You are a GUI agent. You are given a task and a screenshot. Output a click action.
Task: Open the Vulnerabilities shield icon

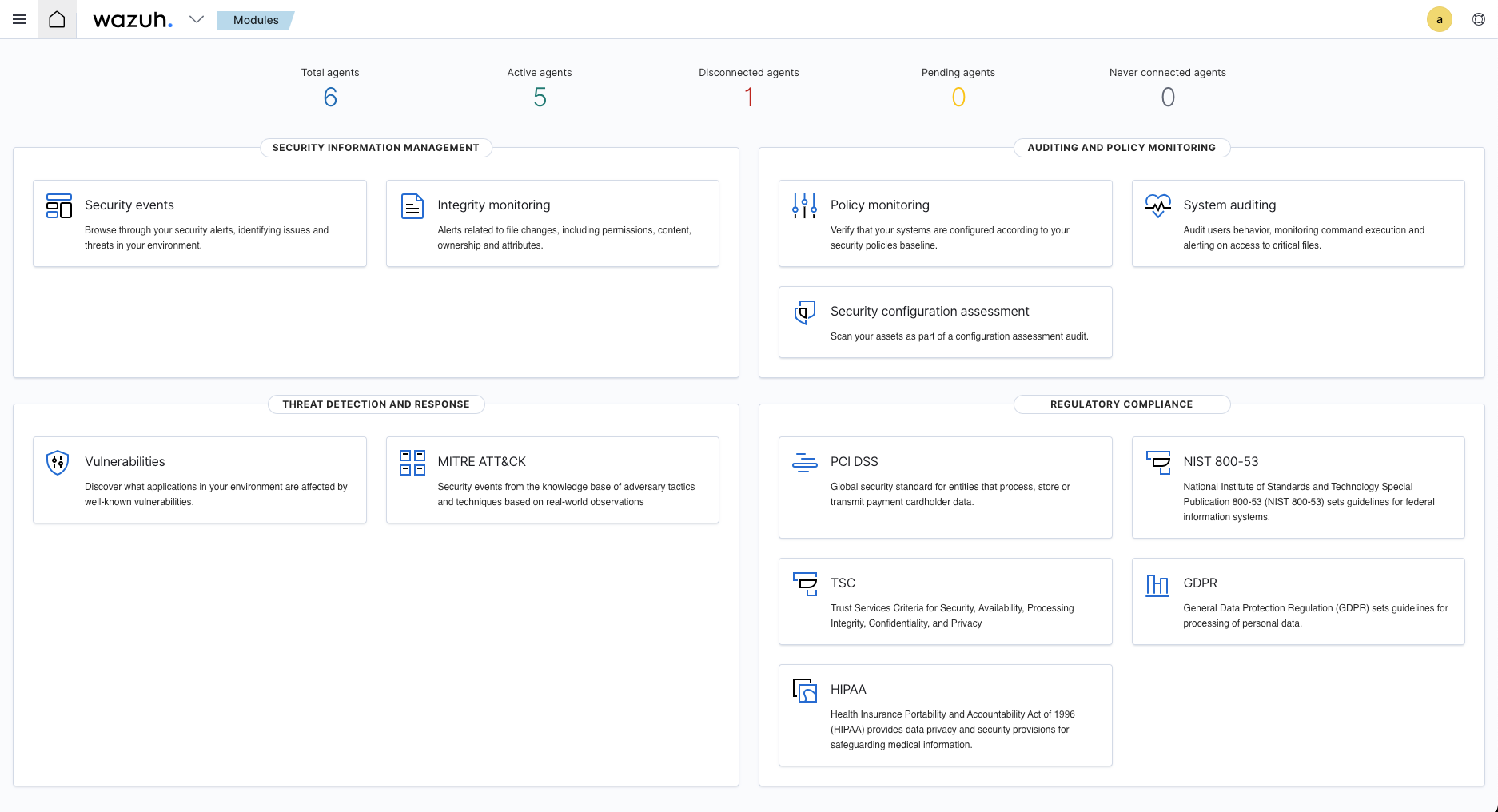coord(58,463)
